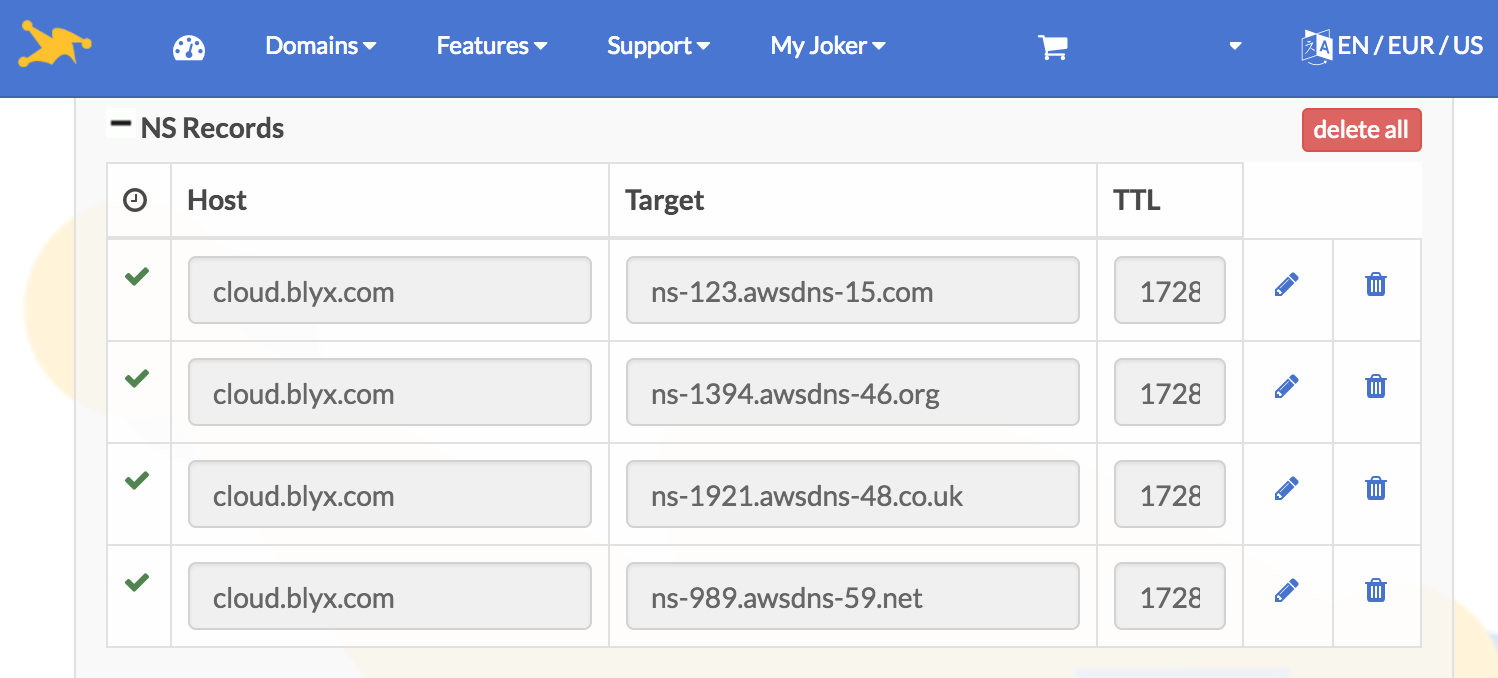Click TTL field of ns-123.awsdns-15.com row
The height and width of the screenshot is (678, 1498).
tap(1170, 291)
